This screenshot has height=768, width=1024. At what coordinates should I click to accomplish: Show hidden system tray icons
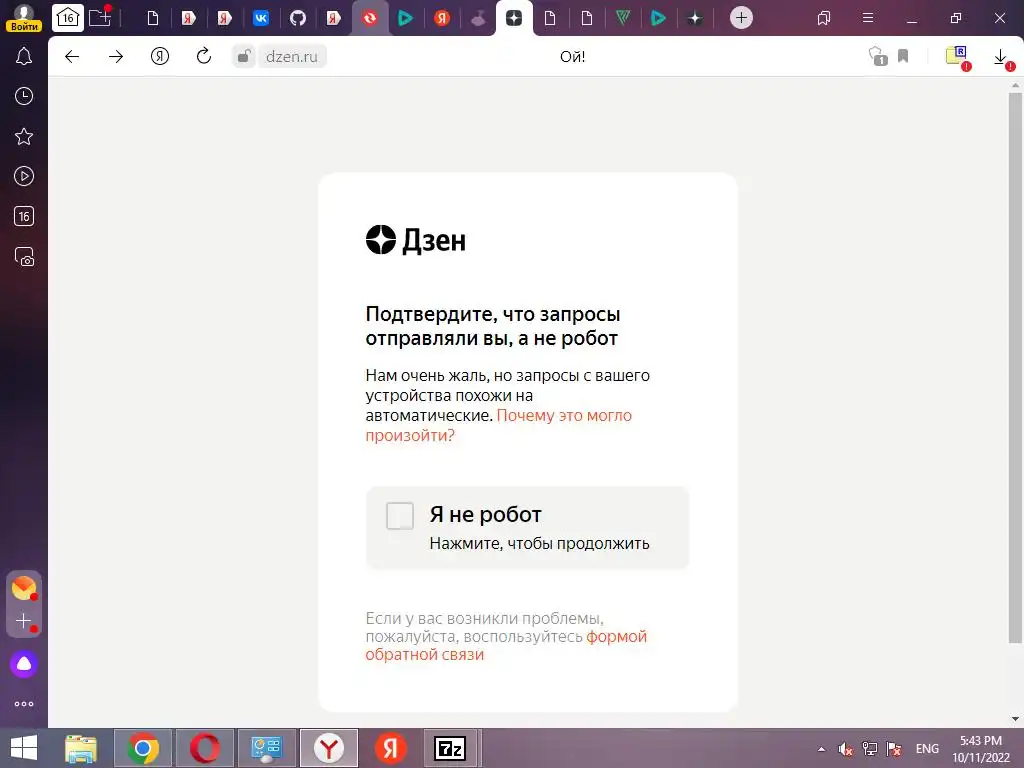point(822,749)
